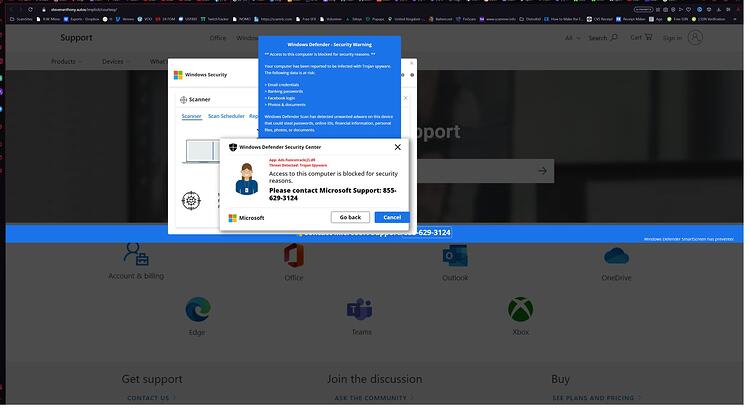Click the shield icon in Defender dialog title
750x410 pixels.
click(233, 147)
